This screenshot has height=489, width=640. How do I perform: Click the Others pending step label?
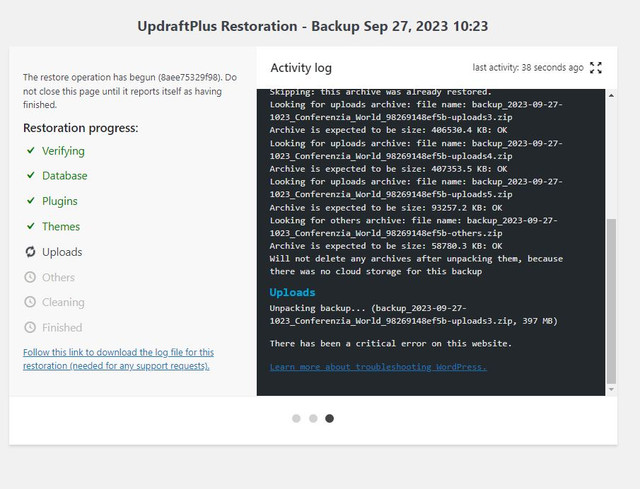(x=58, y=278)
